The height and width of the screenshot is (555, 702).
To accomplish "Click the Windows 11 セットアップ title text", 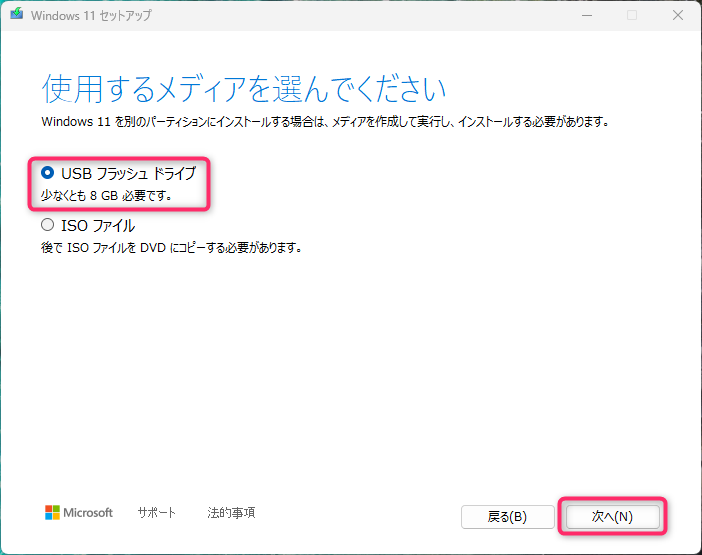I will click(x=91, y=16).
